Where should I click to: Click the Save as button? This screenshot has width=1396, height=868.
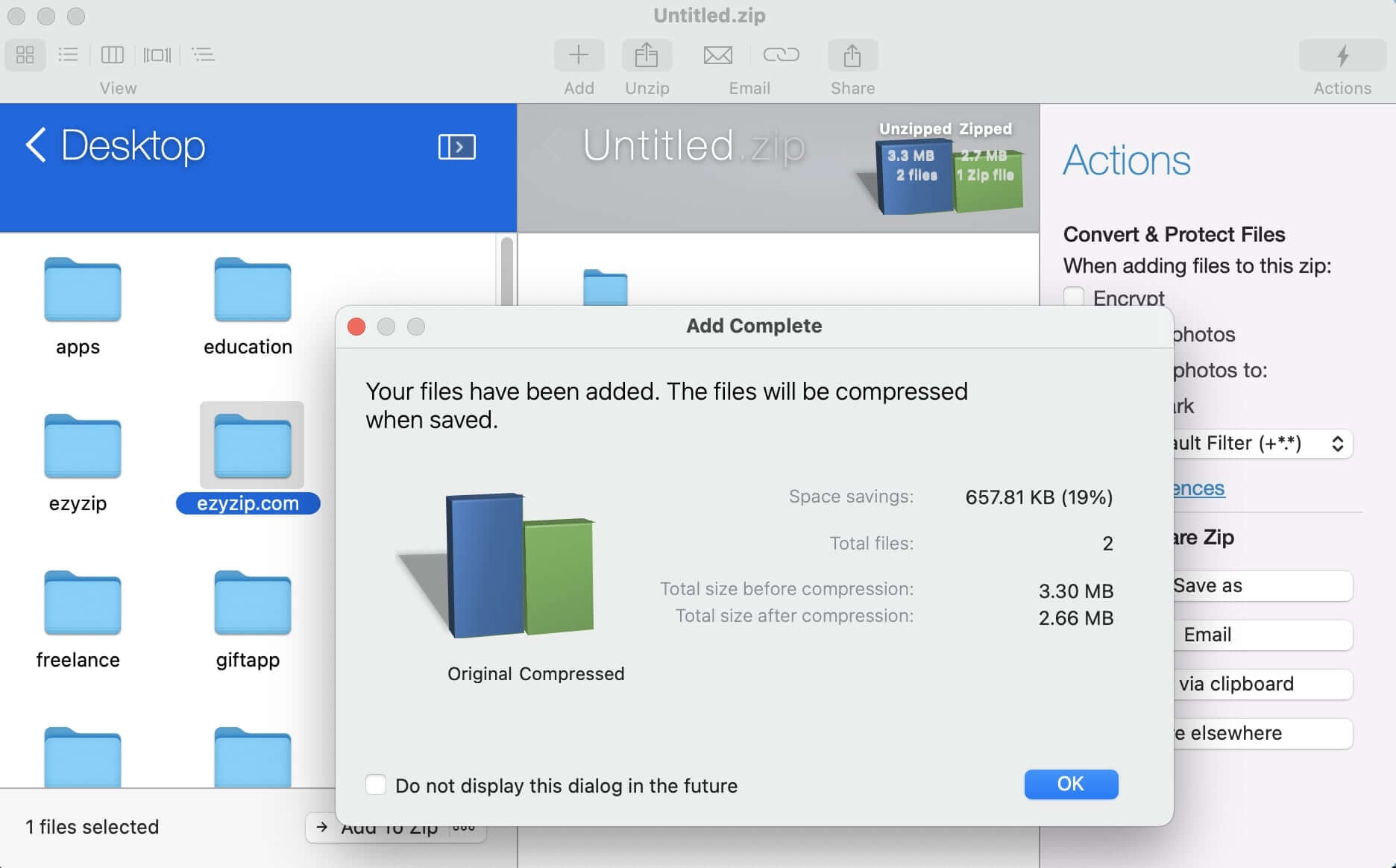click(x=1262, y=586)
